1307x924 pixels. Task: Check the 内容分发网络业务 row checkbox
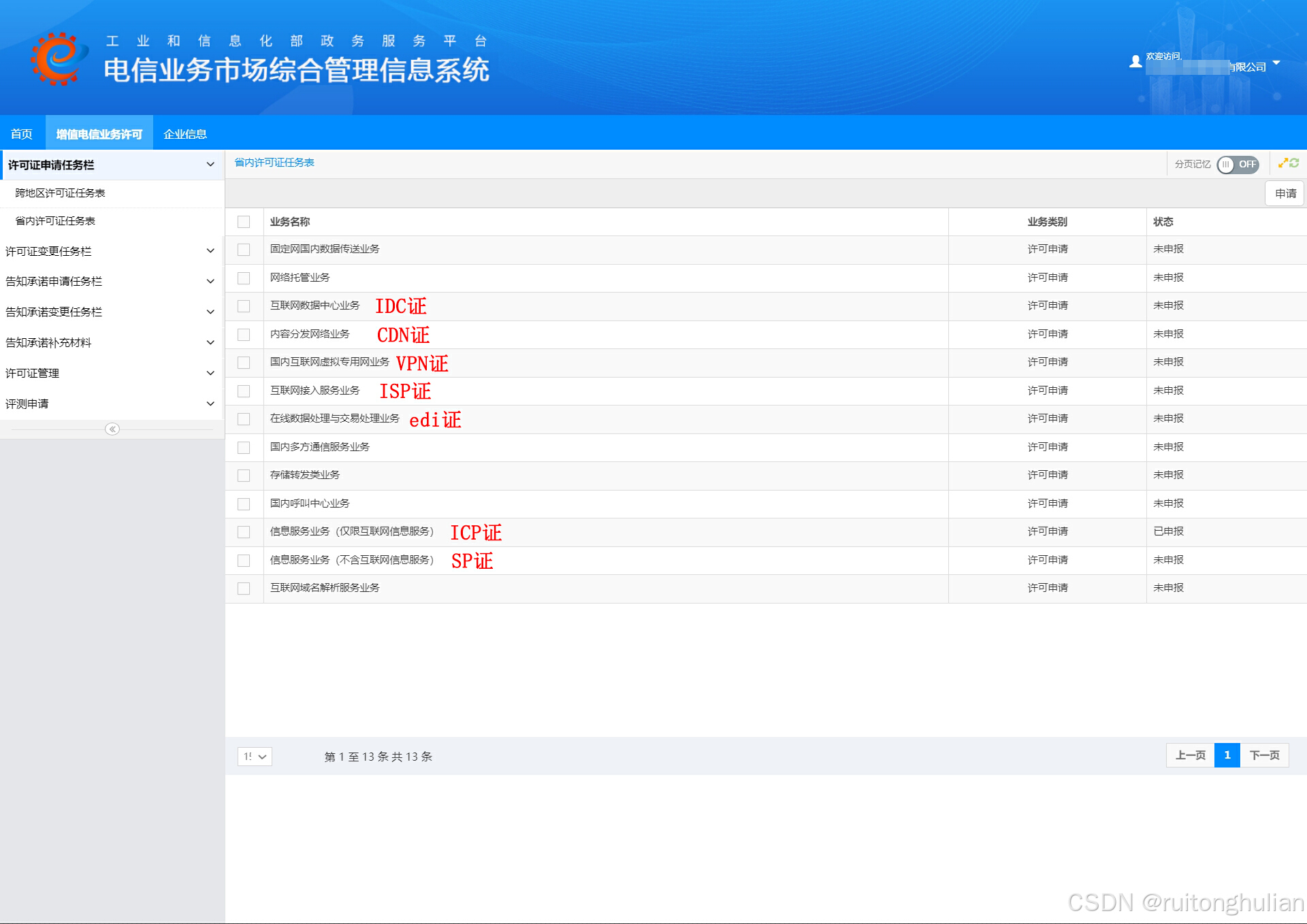244,335
